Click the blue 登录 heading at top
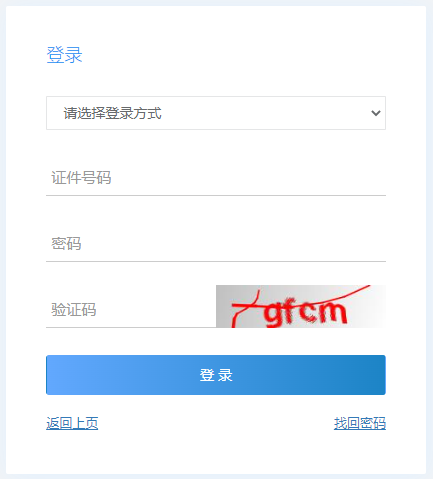 click(x=64, y=55)
